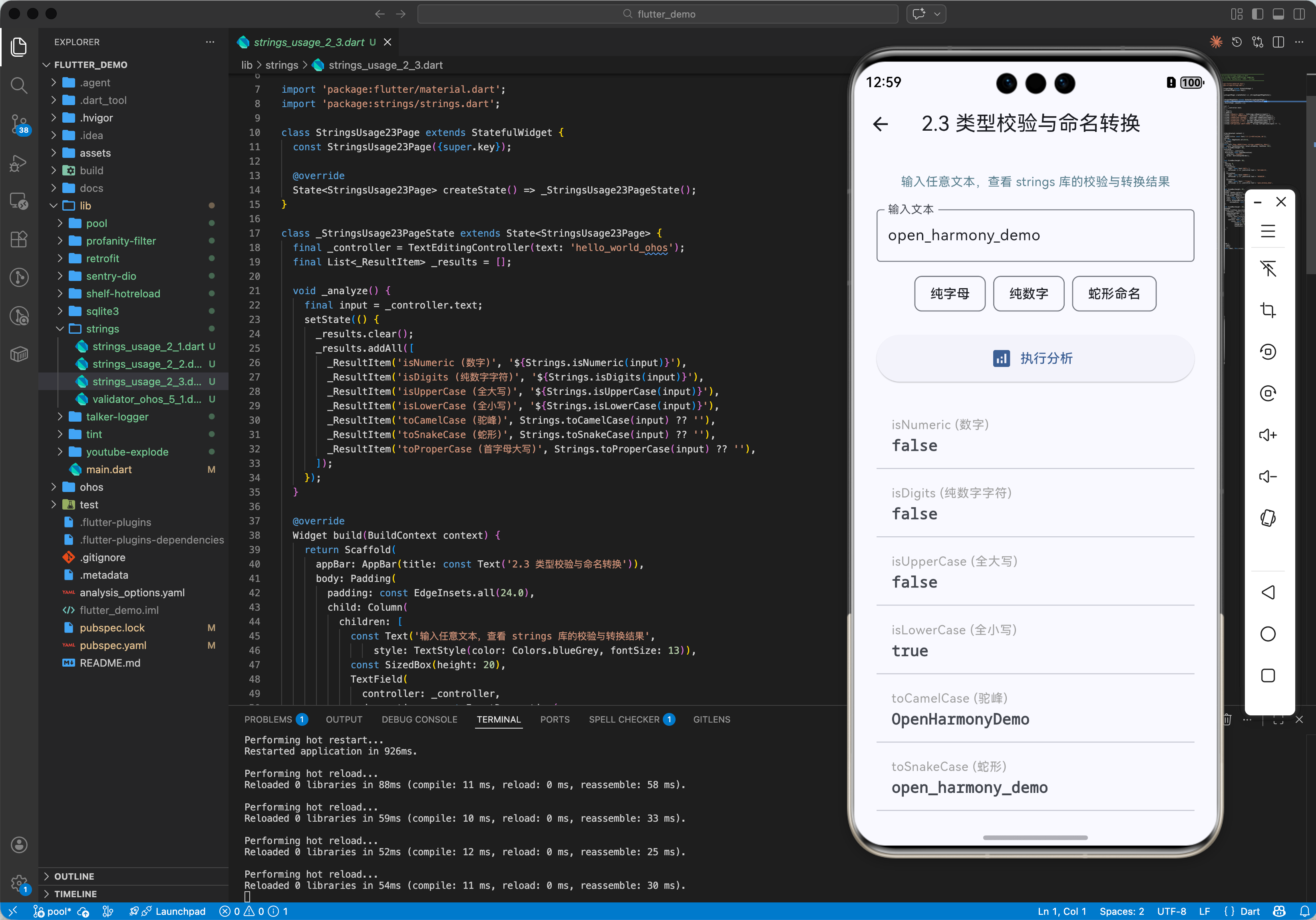Click the 输入文本 text field
Image resolution: width=1316 pixels, height=920 pixels.
(1035, 235)
